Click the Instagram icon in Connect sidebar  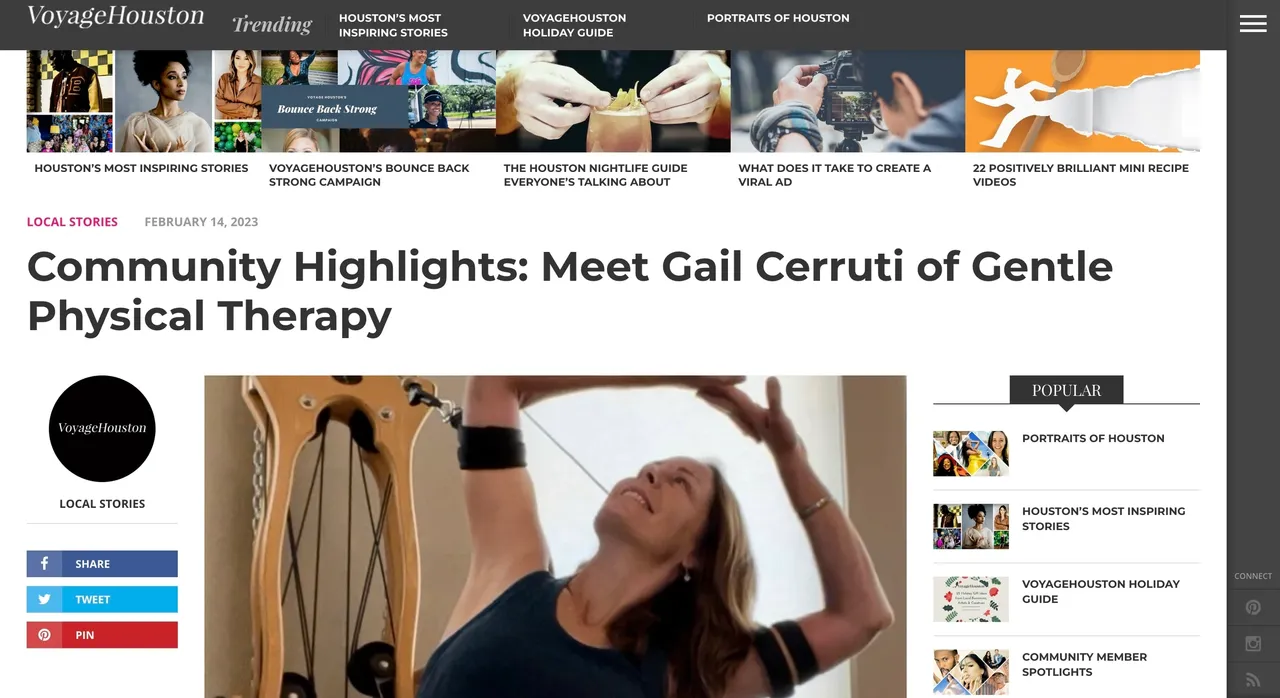point(1253,644)
